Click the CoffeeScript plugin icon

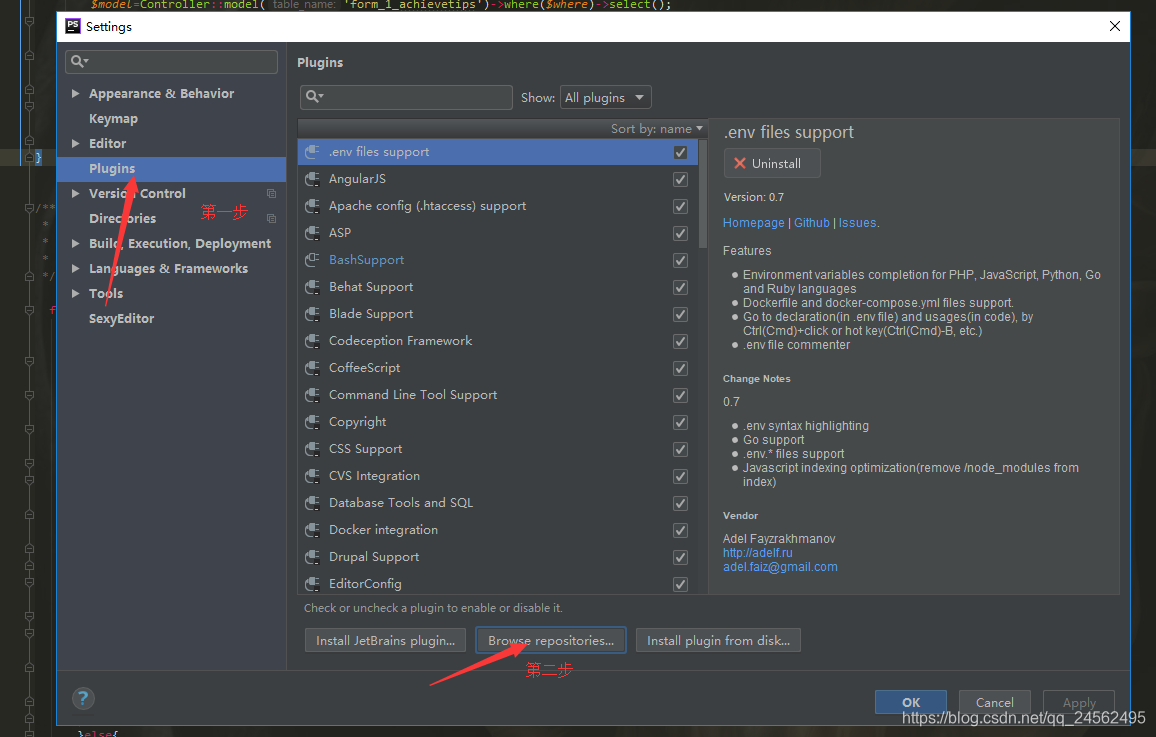coord(313,368)
